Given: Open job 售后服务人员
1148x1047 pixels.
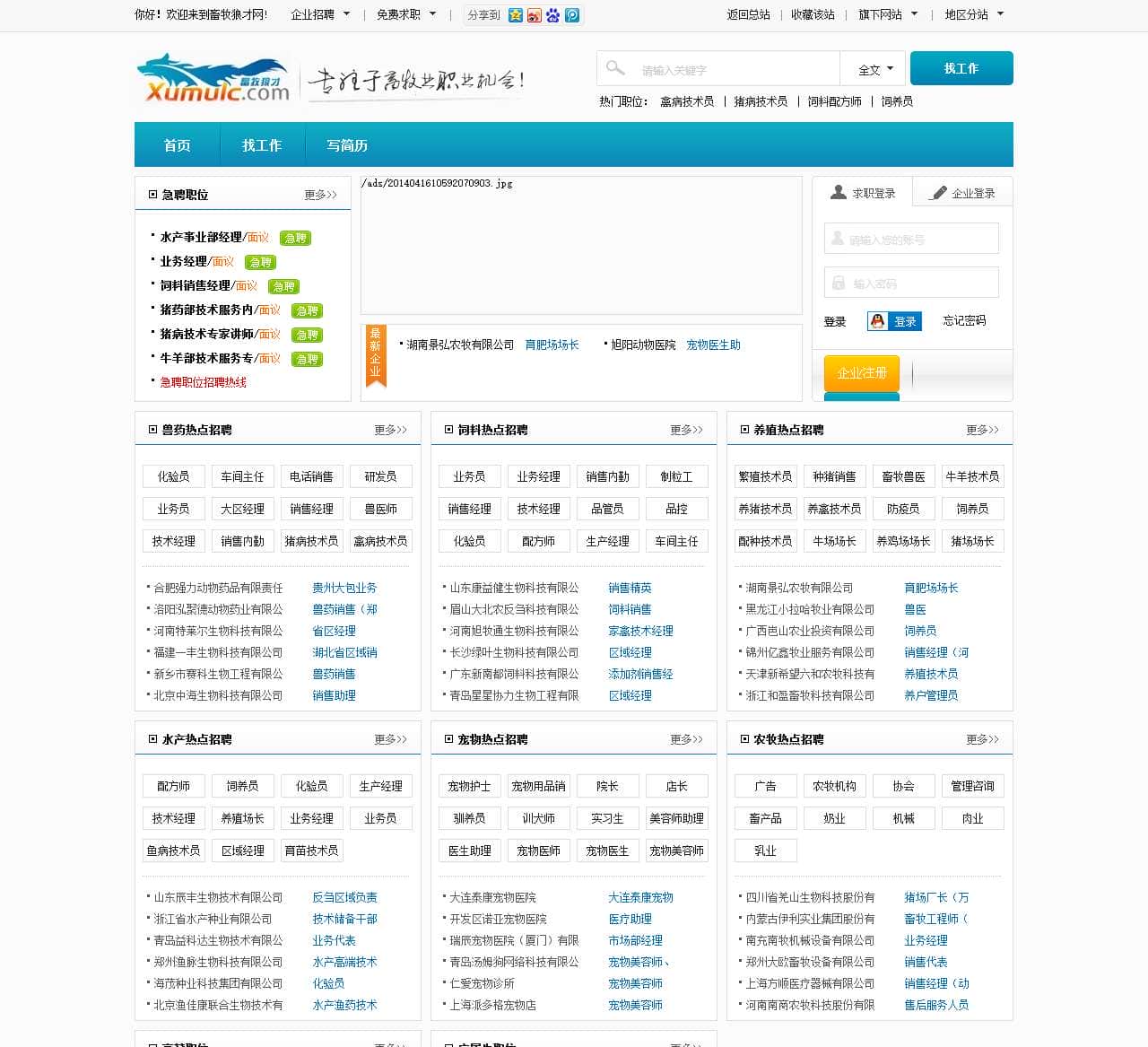Looking at the screenshot, I should [x=936, y=1005].
